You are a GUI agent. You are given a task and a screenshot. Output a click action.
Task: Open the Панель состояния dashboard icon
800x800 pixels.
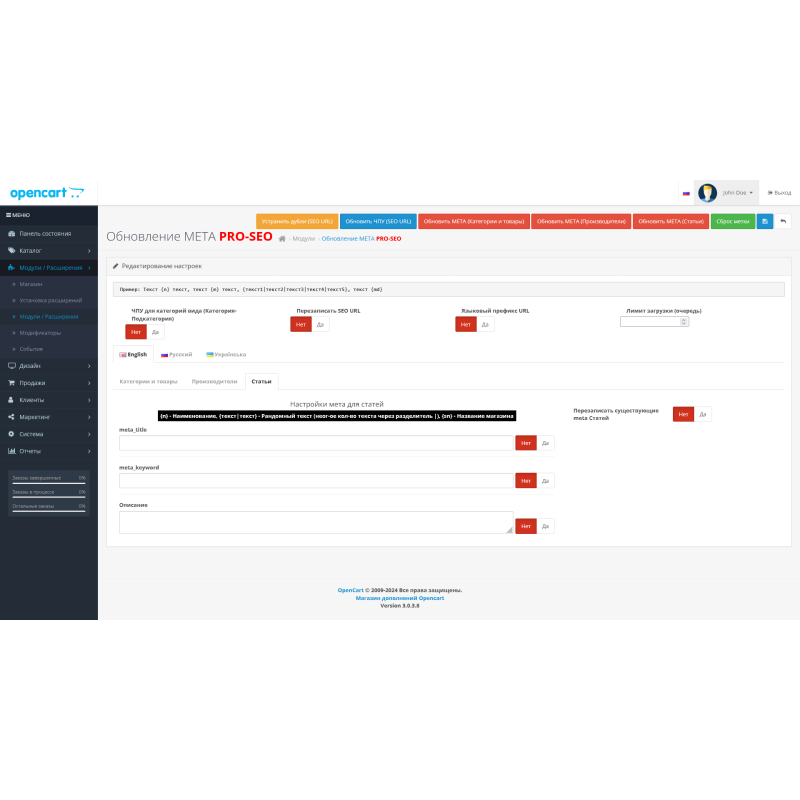pos(11,234)
